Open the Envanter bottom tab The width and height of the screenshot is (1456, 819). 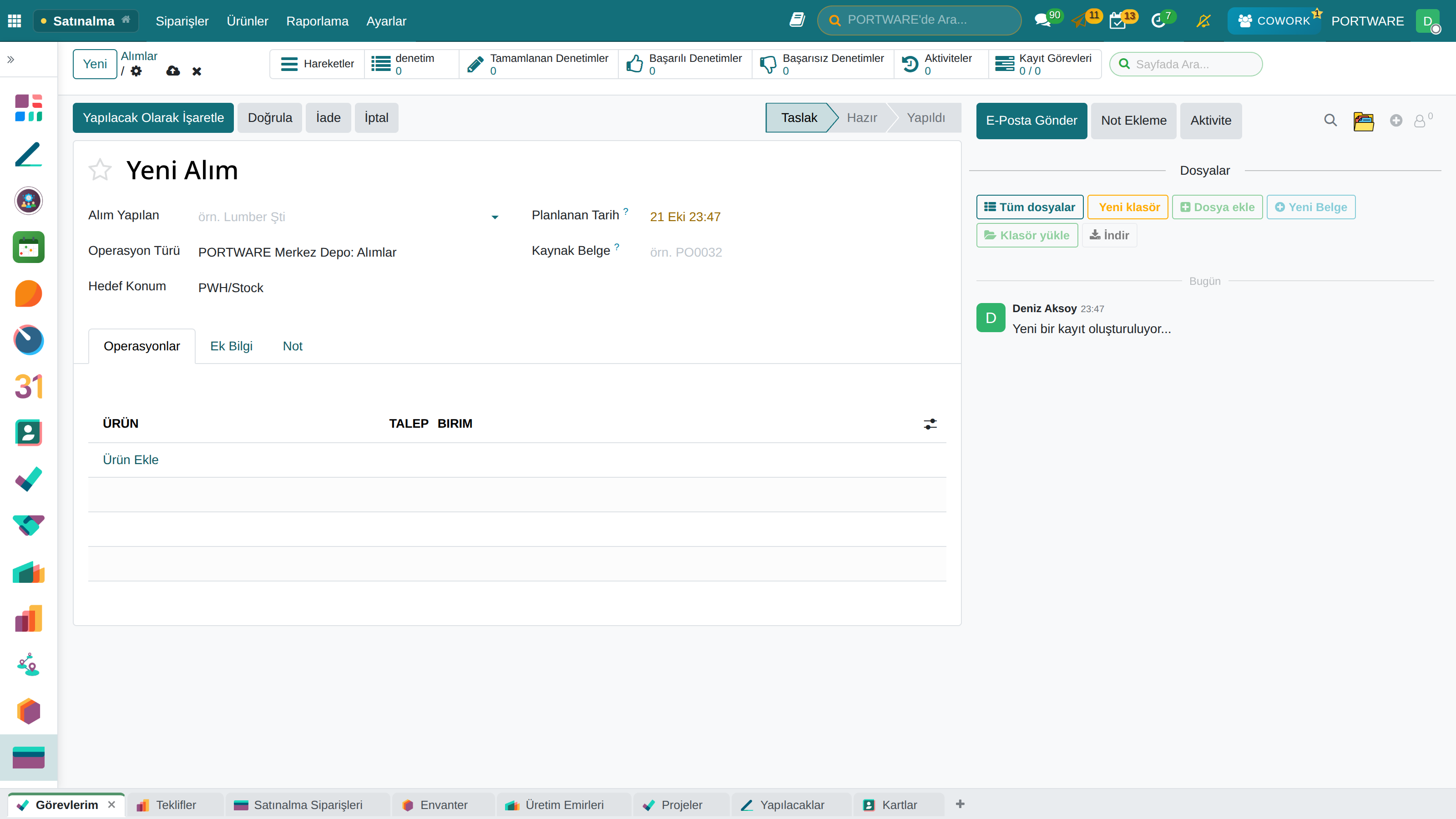444,805
